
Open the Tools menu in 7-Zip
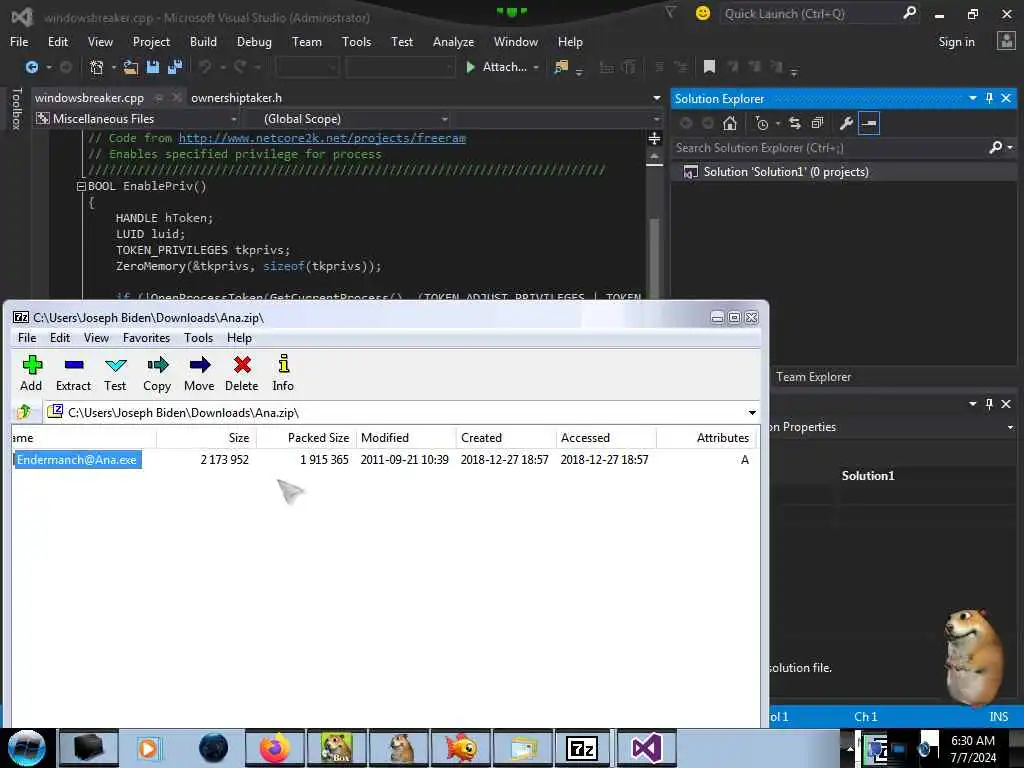pos(198,338)
